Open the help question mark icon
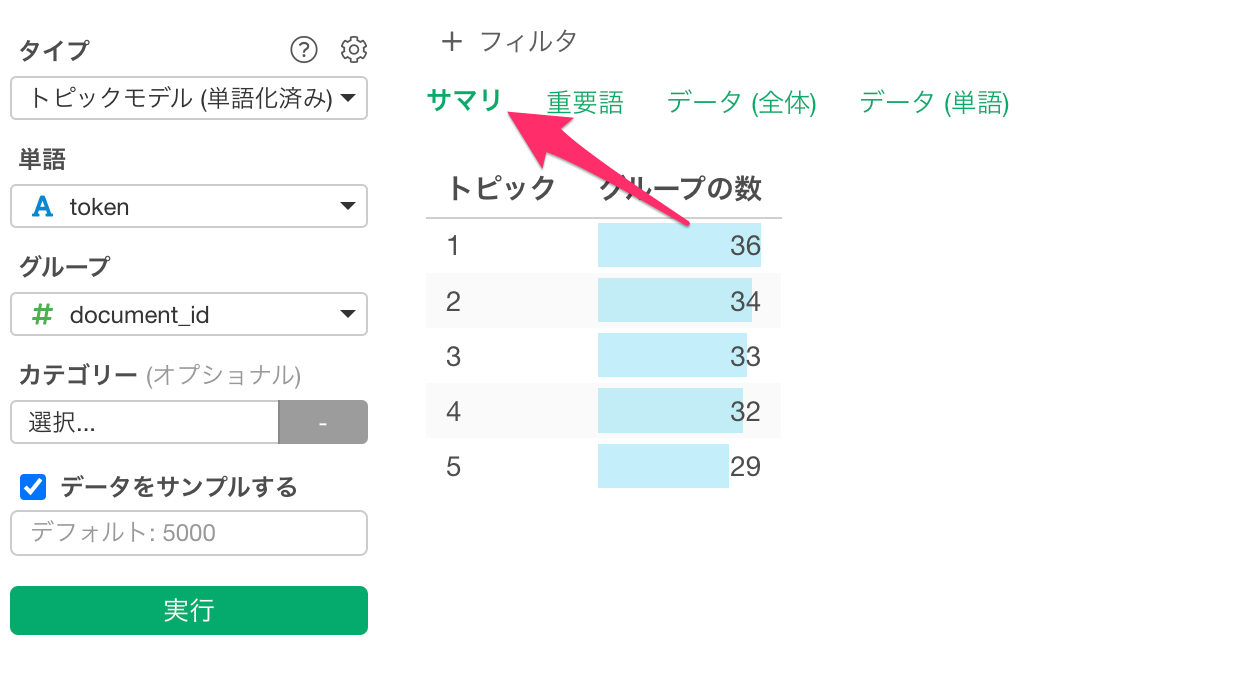Screen dimensions: 1240x674 click(304, 49)
